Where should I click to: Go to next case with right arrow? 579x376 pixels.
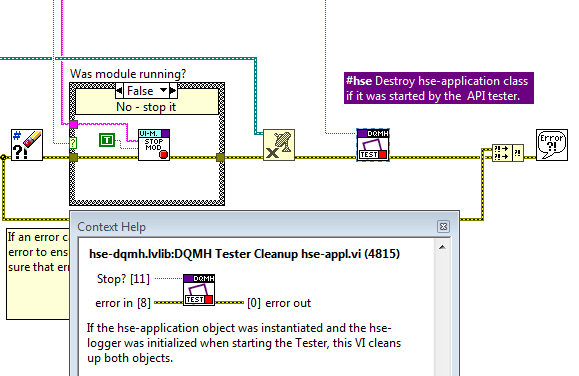point(173,90)
